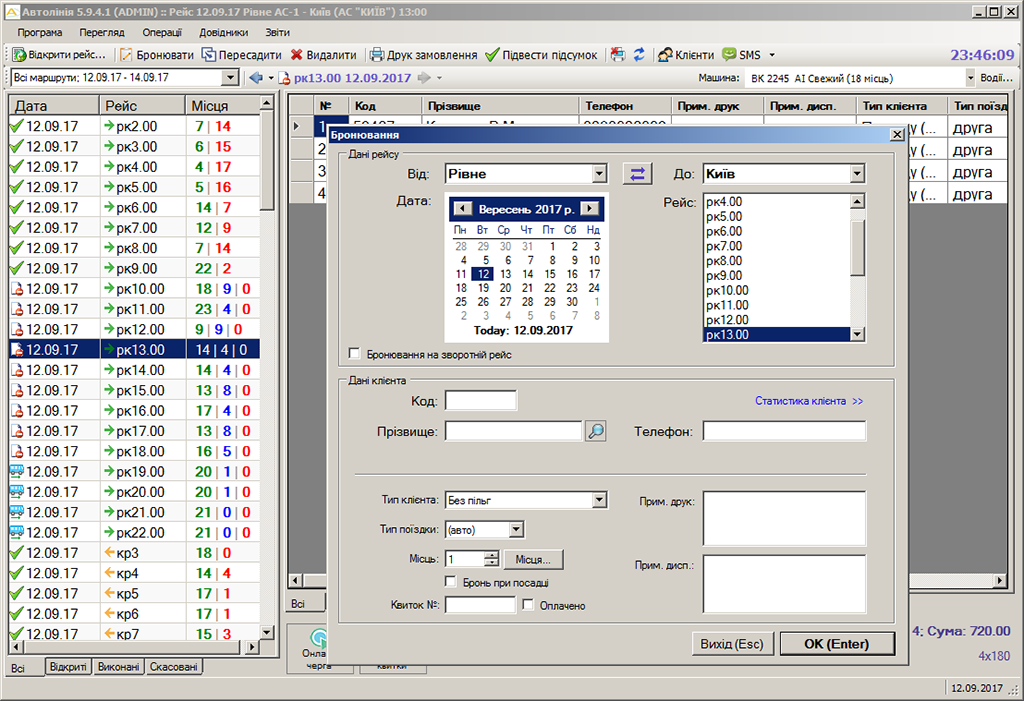The height and width of the screenshot is (701, 1024).
Task: Click the trips list vertical scroll down arrow
Action: (266, 632)
